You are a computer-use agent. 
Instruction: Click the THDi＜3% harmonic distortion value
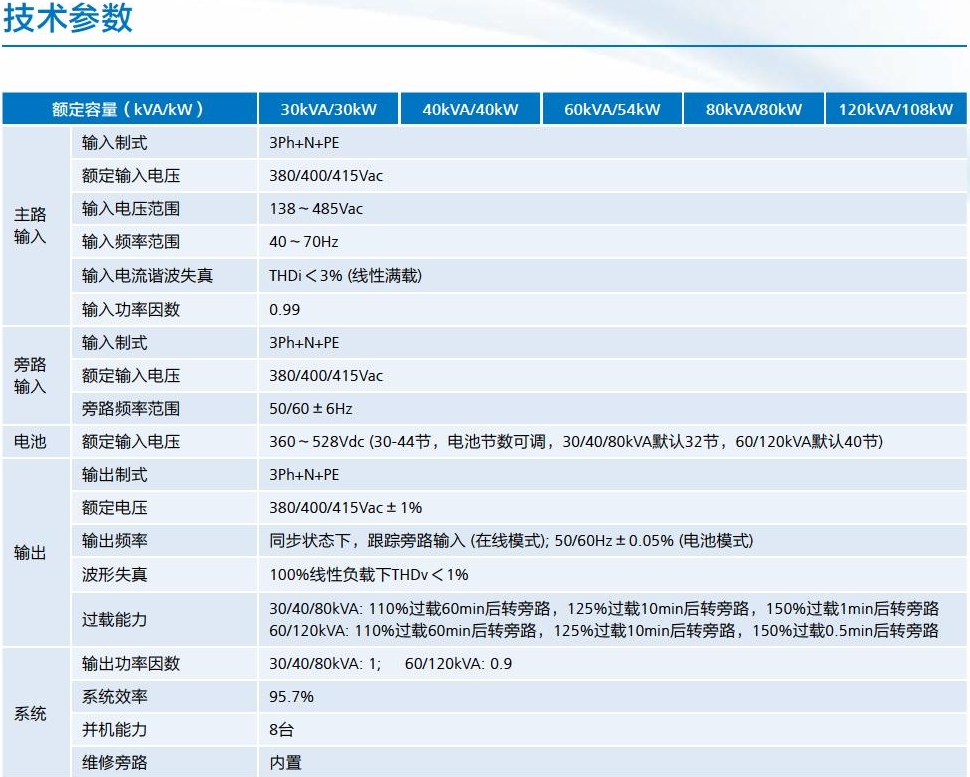[345, 275]
